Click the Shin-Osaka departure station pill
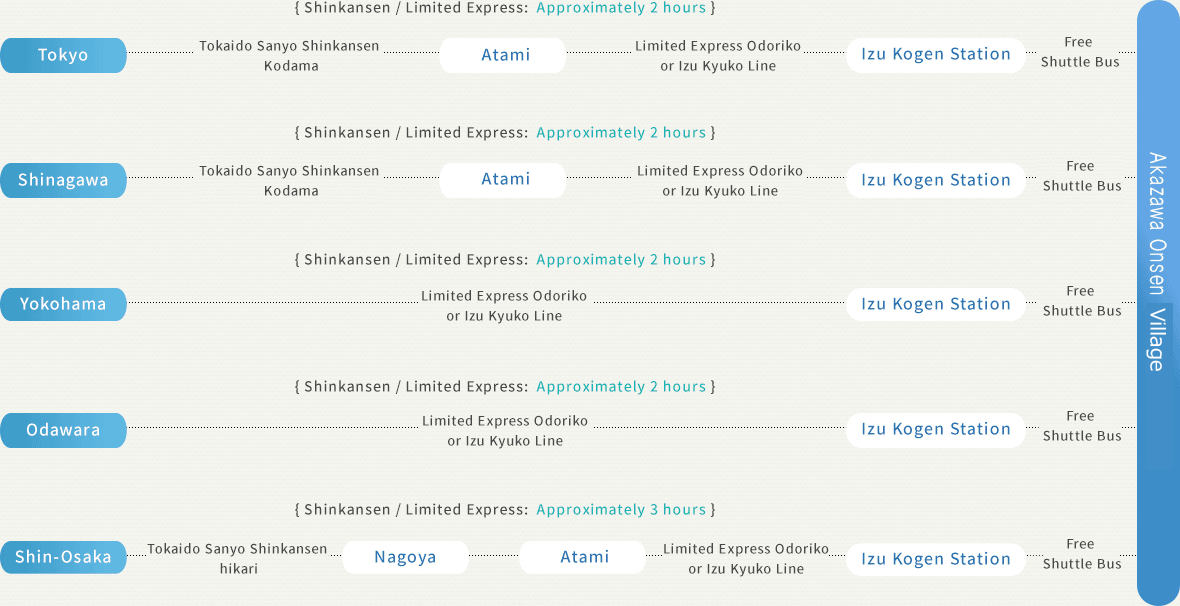The image size is (1180, 606). tap(63, 557)
